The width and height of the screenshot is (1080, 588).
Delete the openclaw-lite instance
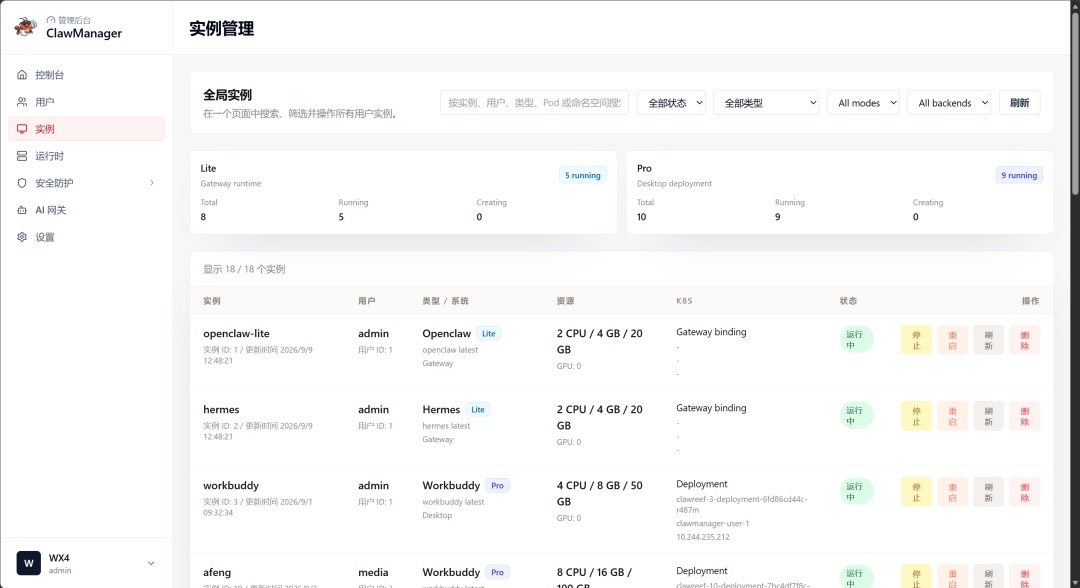1025,340
